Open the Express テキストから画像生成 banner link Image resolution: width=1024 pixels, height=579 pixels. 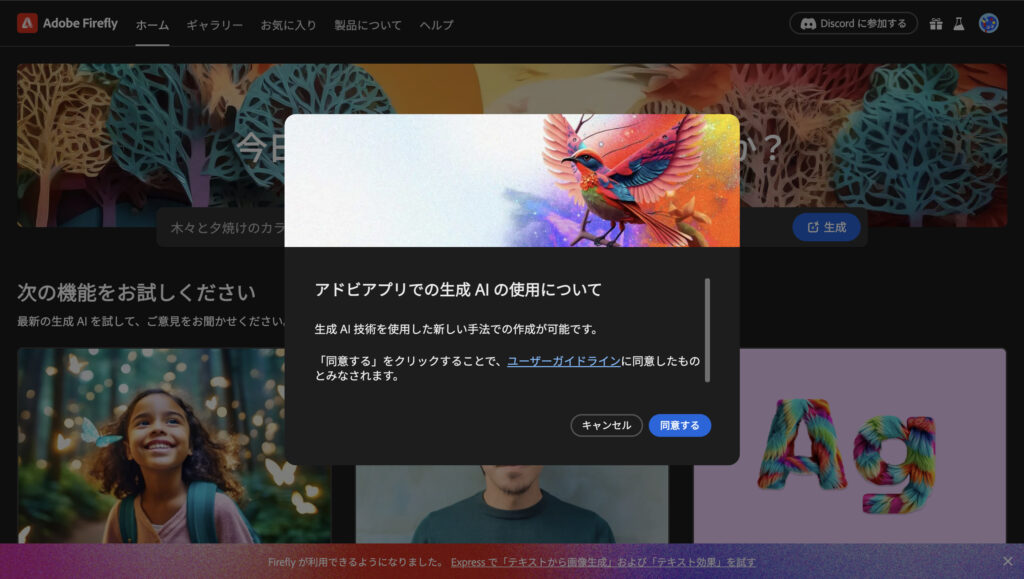coord(603,562)
